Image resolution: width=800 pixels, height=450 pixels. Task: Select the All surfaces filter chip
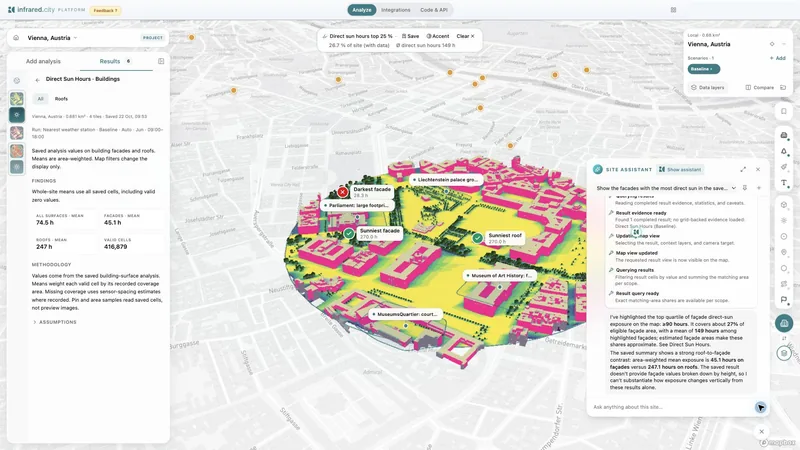[x=40, y=99]
